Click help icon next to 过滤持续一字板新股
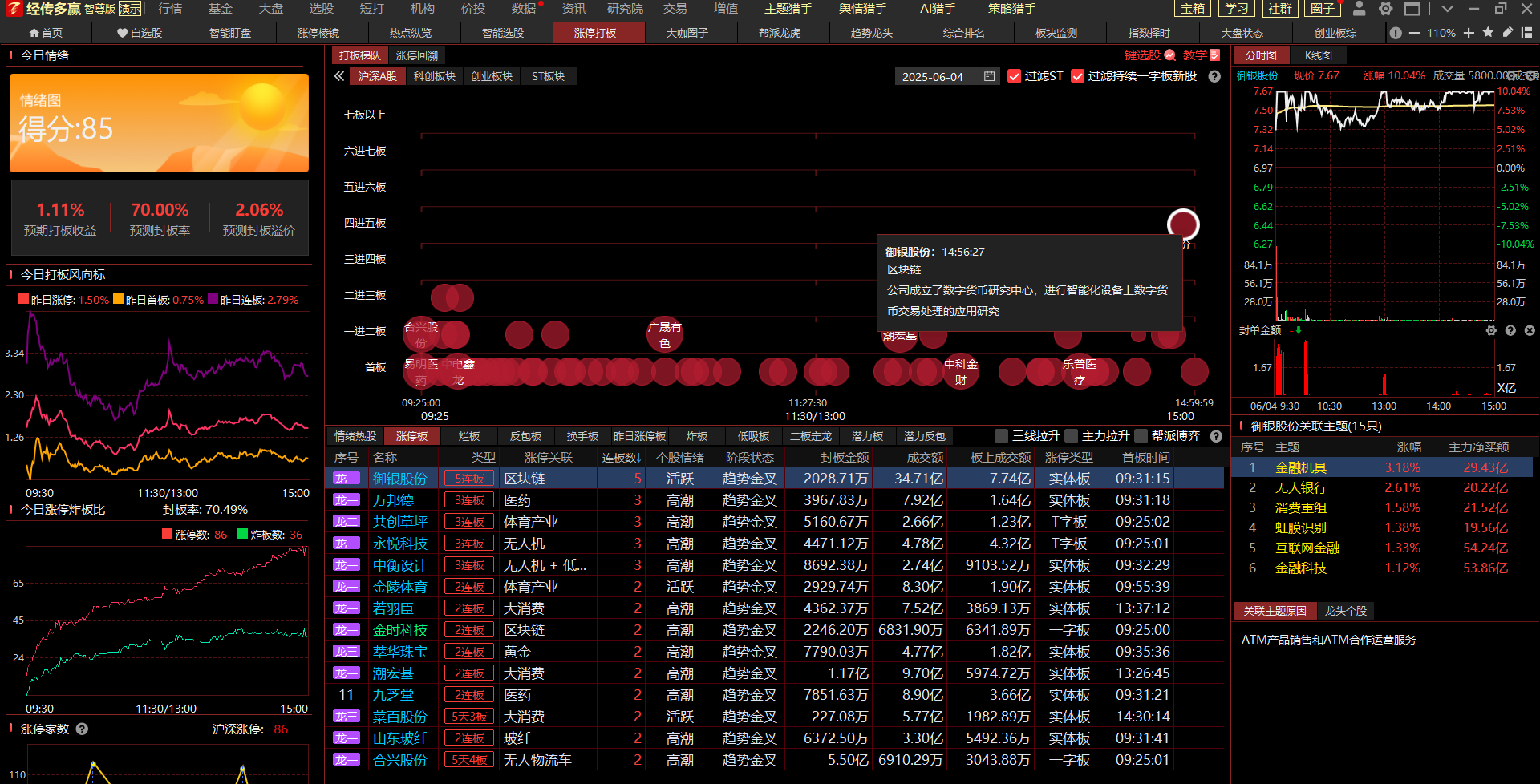The width and height of the screenshot is (1540, 784). [x=1214, y=76]
